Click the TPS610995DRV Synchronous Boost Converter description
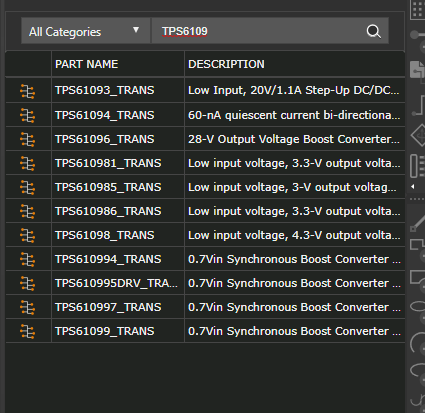This screenshot has width=425, height=413. click(x=294, y=283)
